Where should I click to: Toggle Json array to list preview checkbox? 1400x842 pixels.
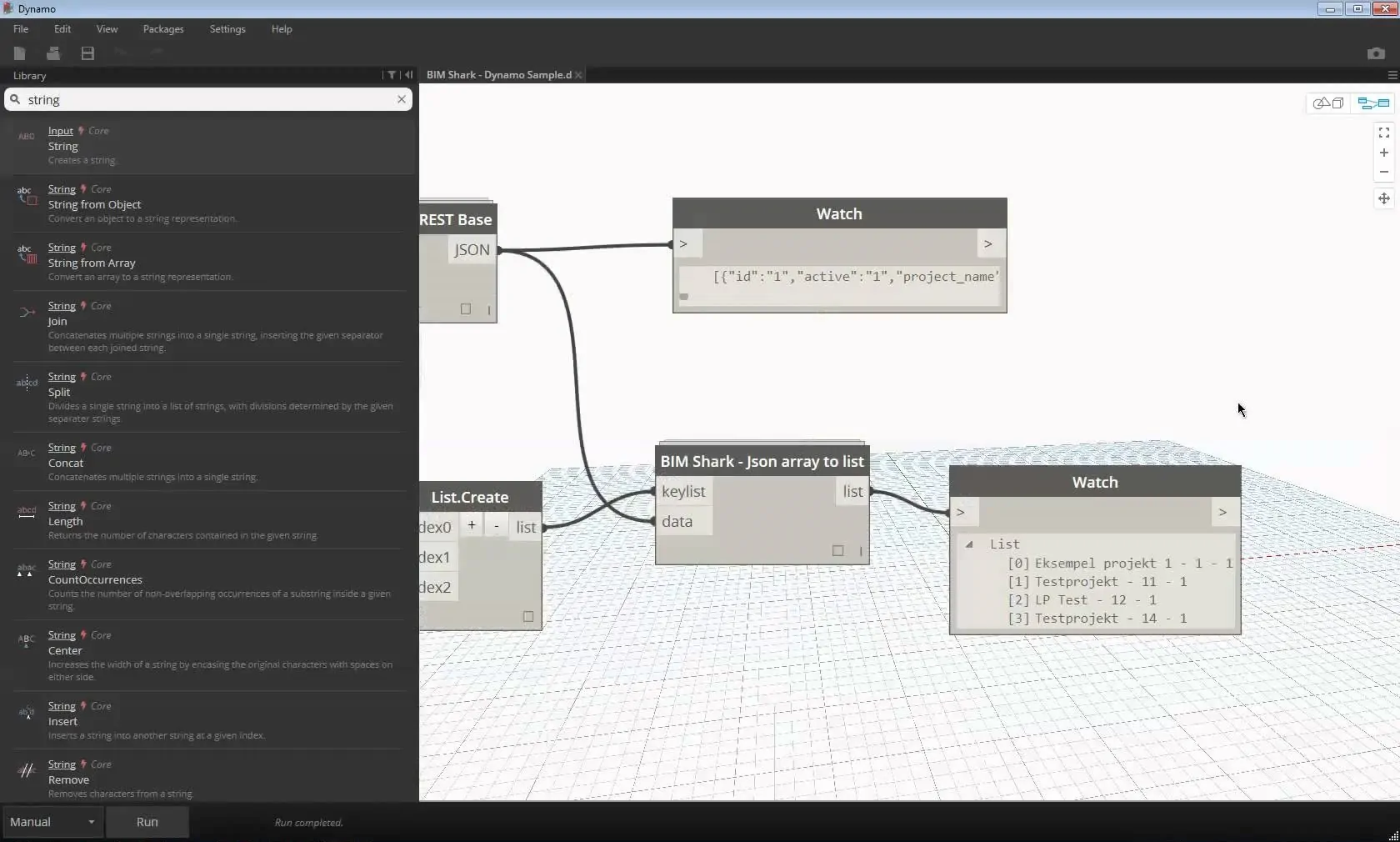pos(838,551)
